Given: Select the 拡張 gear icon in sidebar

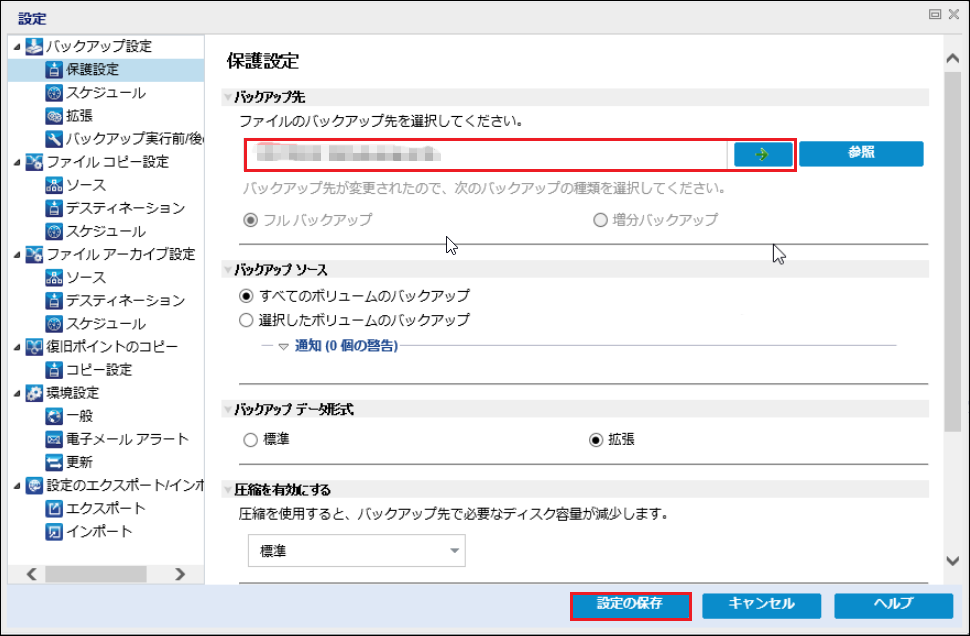Looking at the screenshot, I should [54, 116].
